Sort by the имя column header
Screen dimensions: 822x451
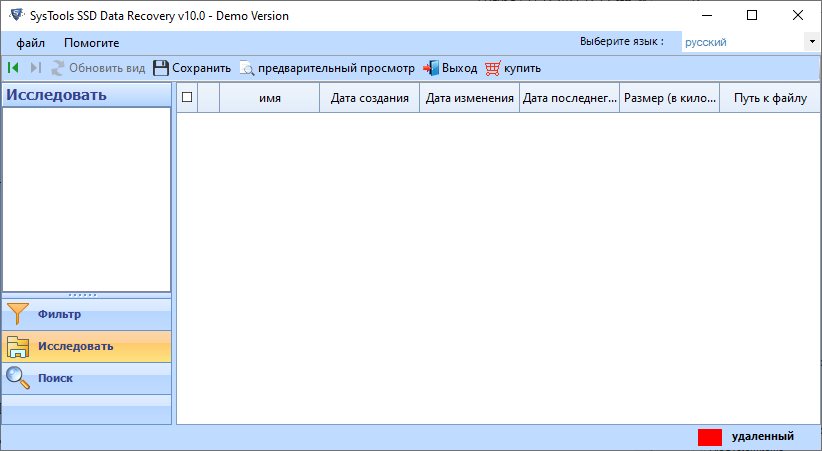tap(269, 98)
